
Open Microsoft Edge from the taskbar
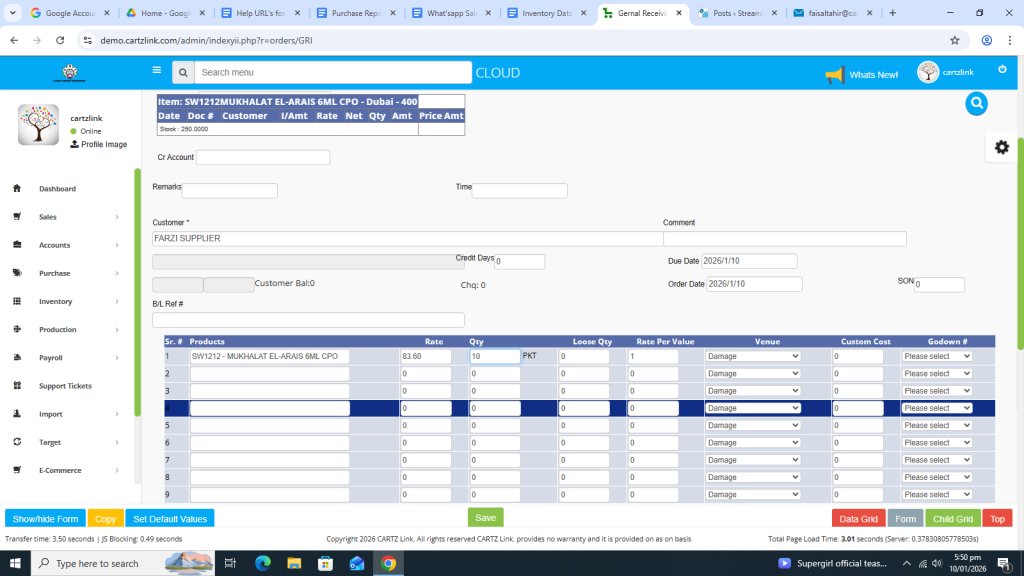[263, 563]
